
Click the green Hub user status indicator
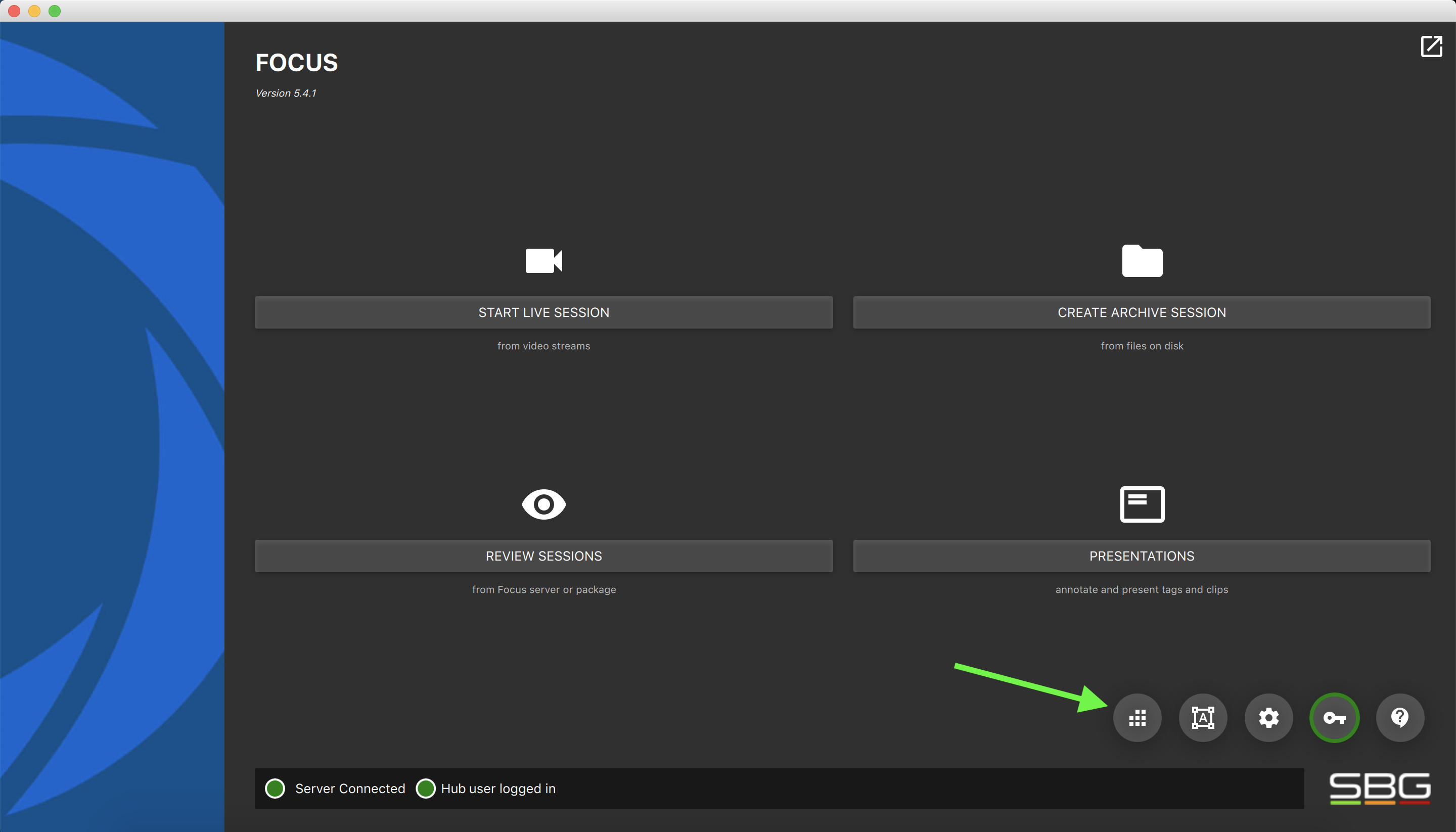click(x=426, y=789)
